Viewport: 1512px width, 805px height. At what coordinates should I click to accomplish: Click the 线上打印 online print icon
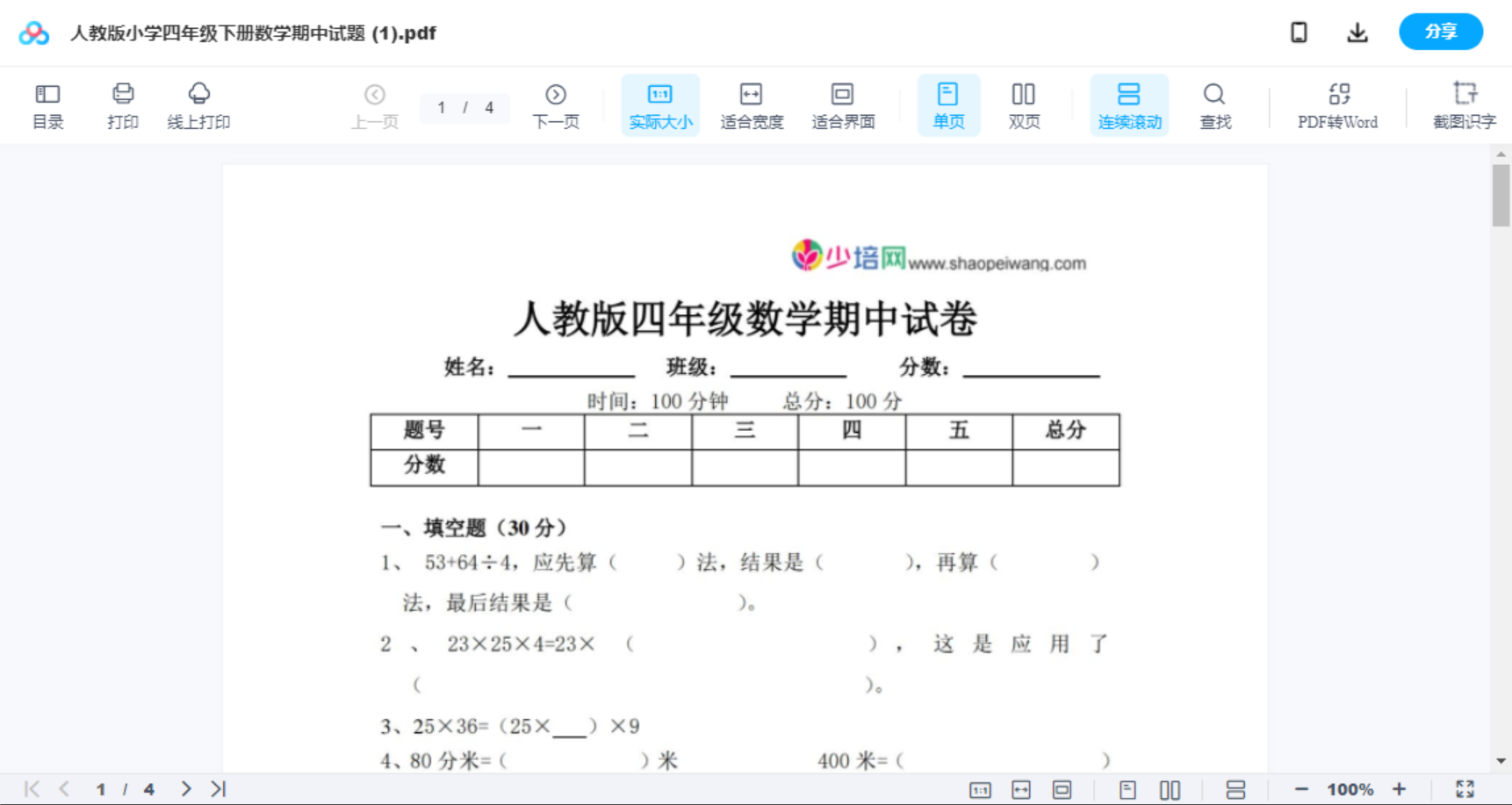tap(199, 104)
